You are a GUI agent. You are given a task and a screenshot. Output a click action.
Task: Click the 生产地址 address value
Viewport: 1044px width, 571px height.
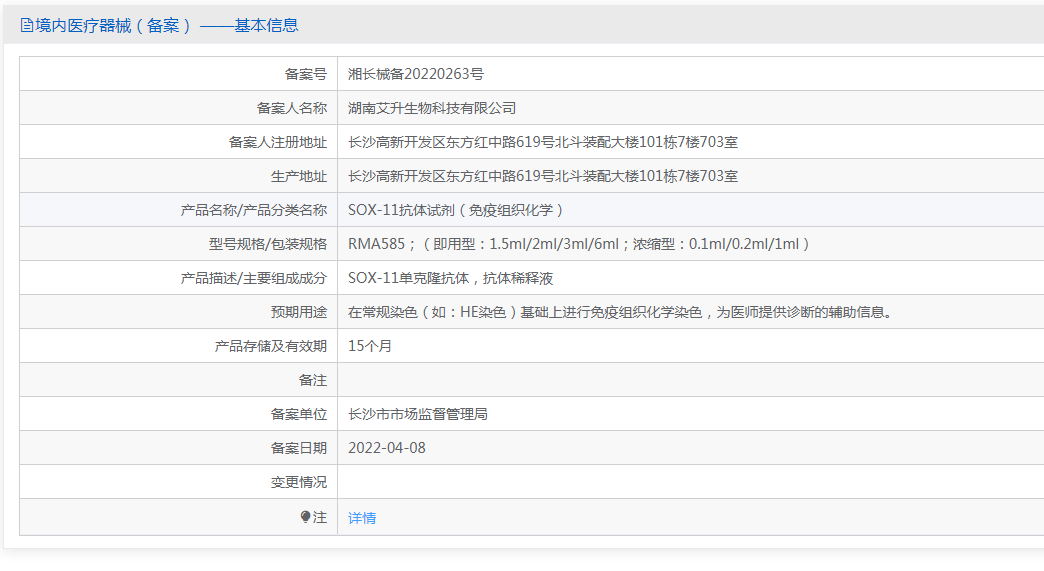pyautogui.click(x=543, y=176)
